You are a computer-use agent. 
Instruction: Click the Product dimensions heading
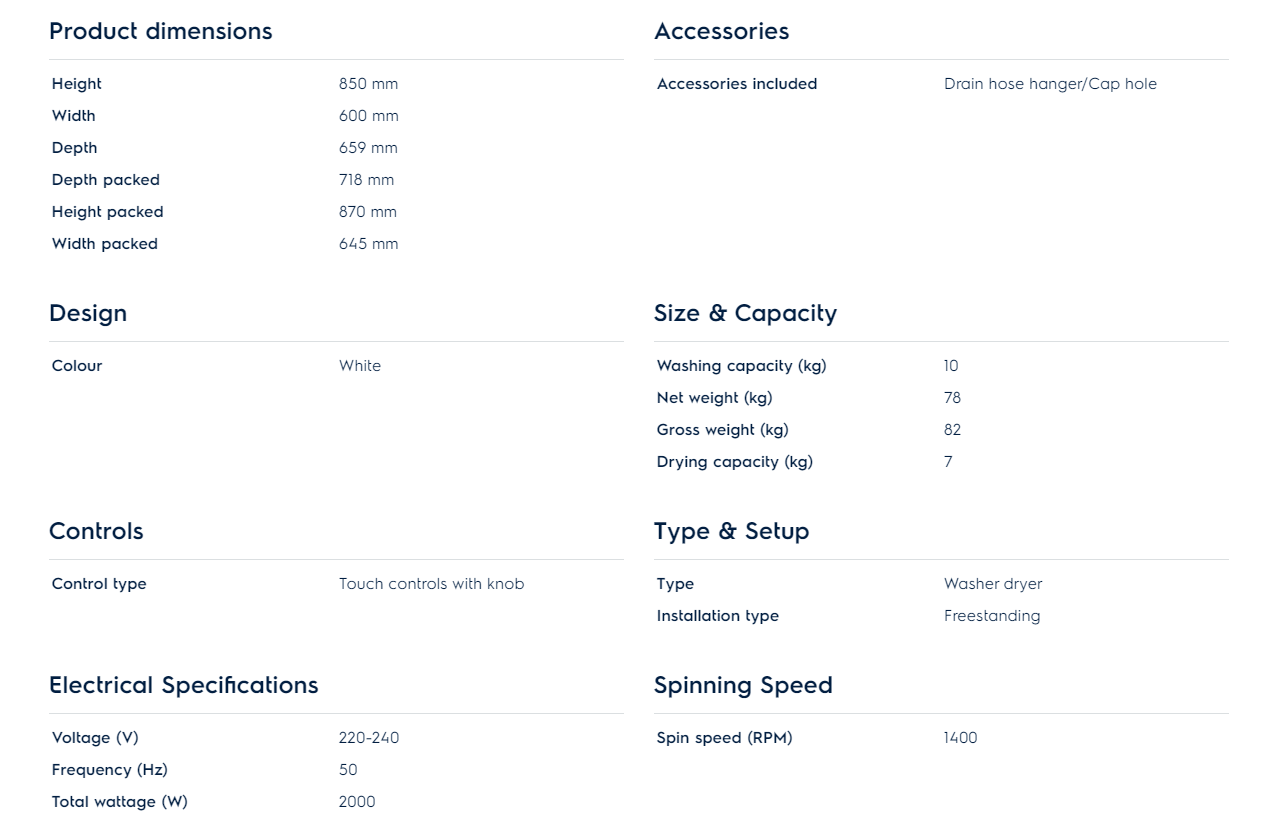160,31
